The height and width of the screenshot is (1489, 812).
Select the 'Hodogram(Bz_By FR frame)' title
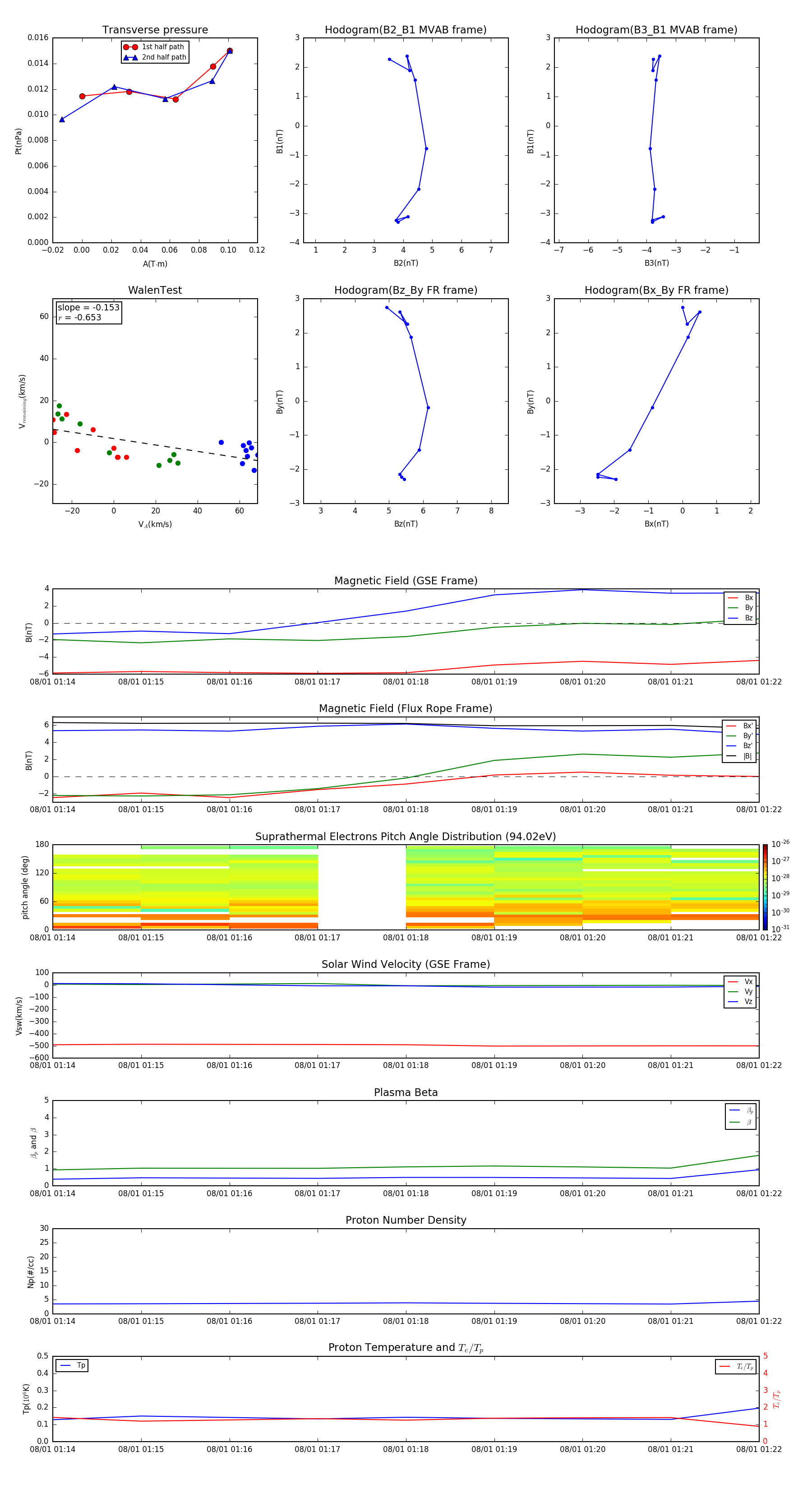coord(406,290)
